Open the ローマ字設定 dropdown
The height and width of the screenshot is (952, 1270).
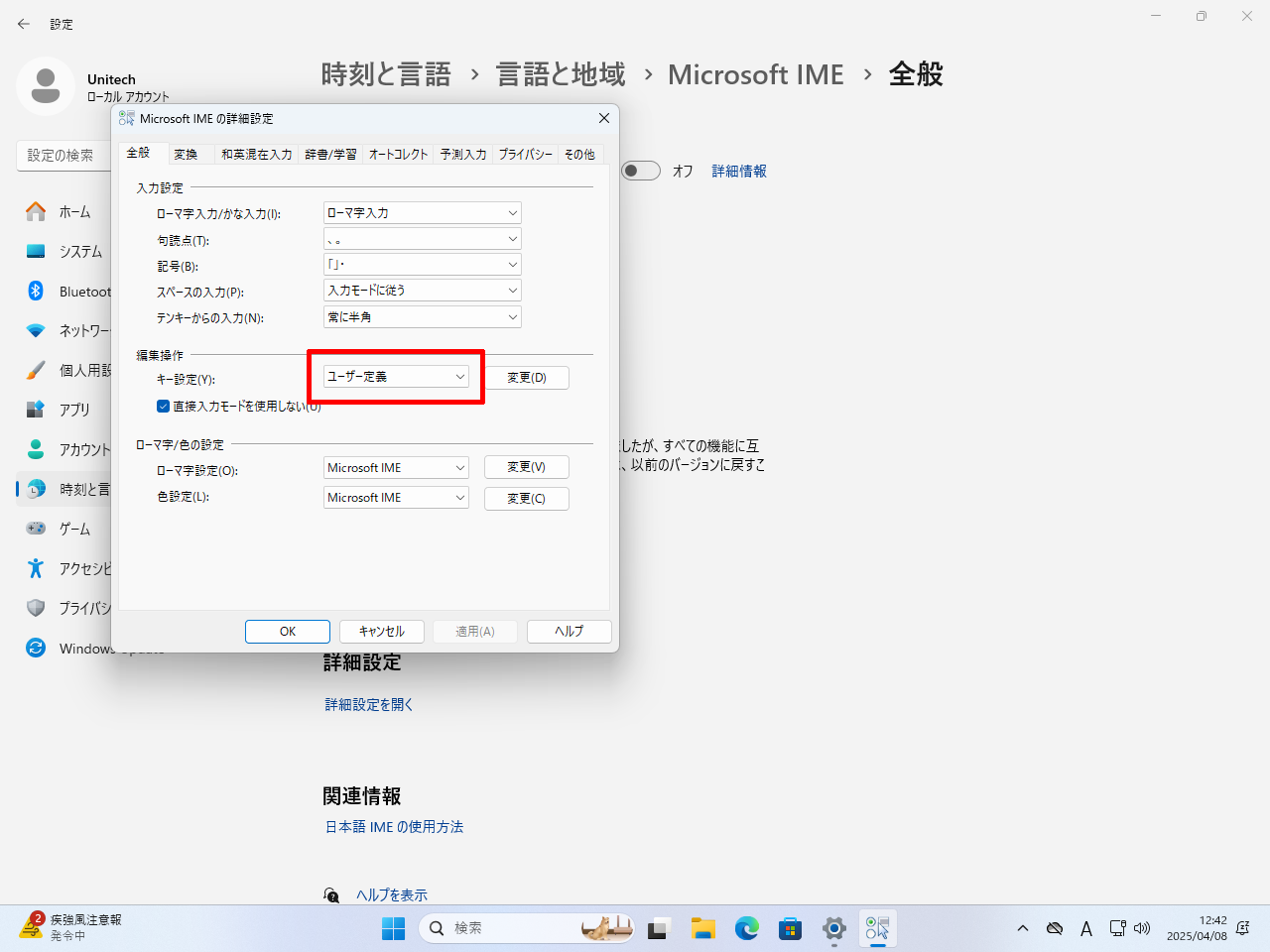pos(397,468)
